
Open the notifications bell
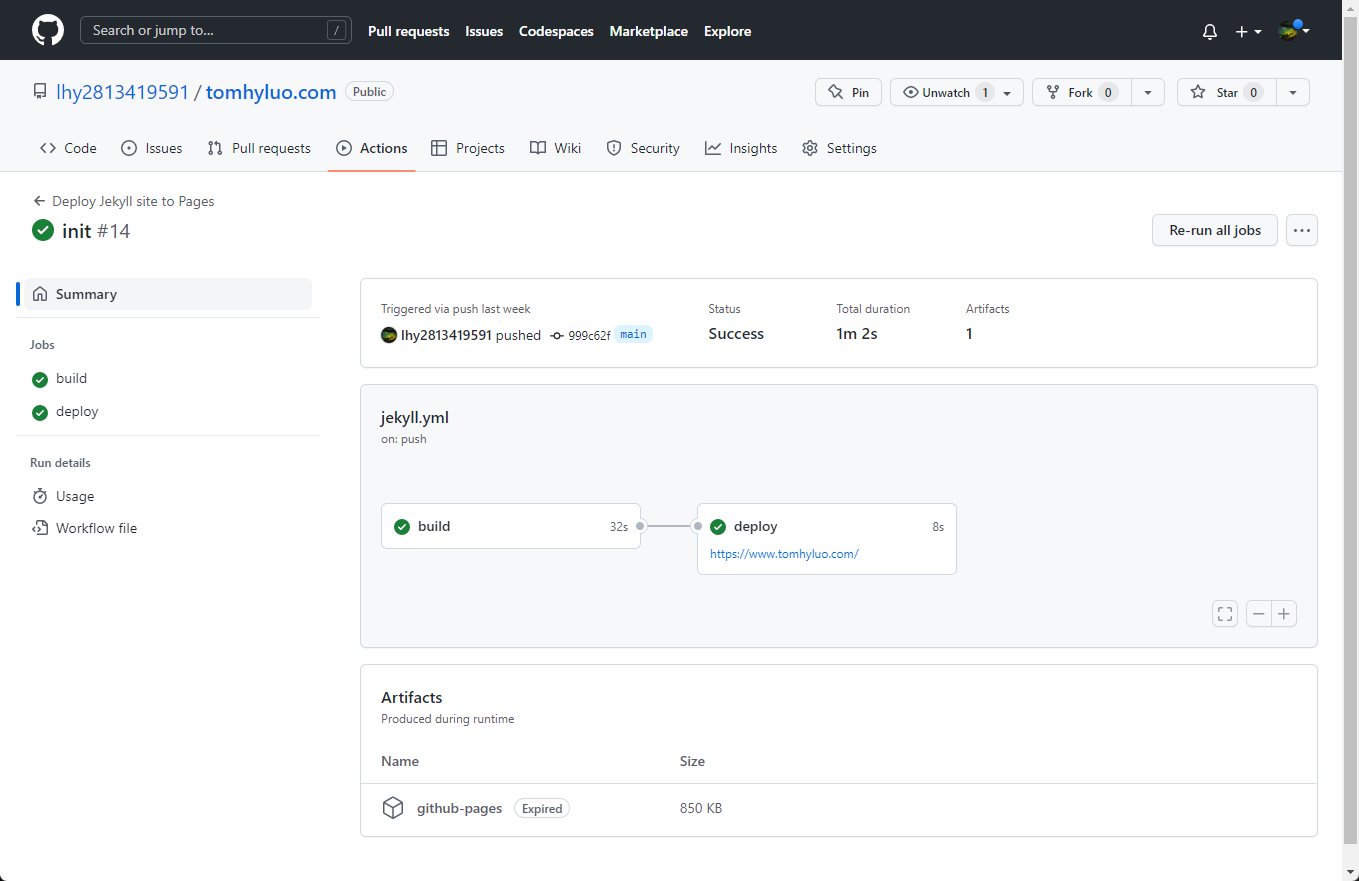pyautogui.click(x=1209, y=32)
